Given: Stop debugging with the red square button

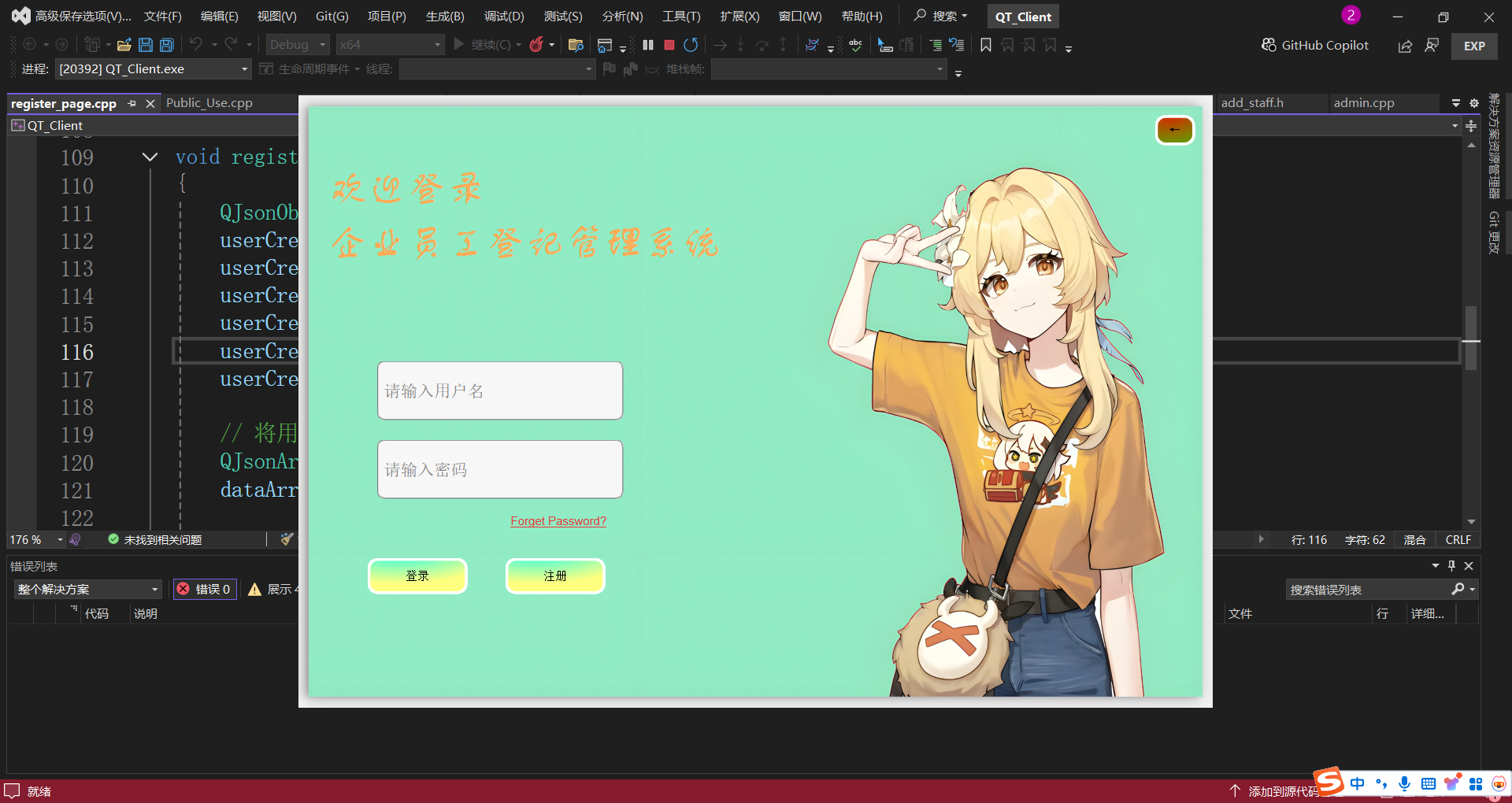Looking at the screenshot, I should [x=669, y=45].
